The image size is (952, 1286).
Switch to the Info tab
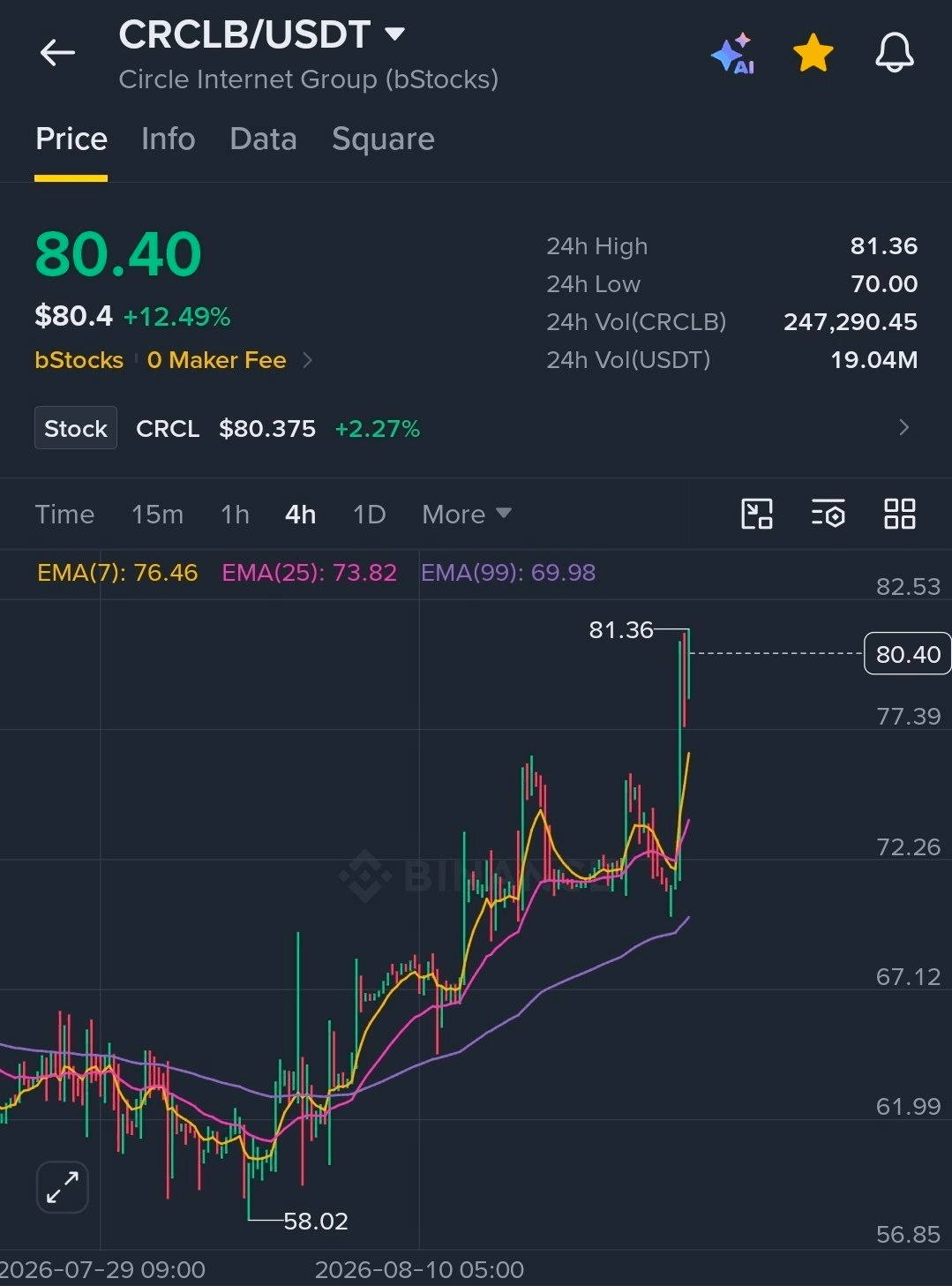click(168, 139)
